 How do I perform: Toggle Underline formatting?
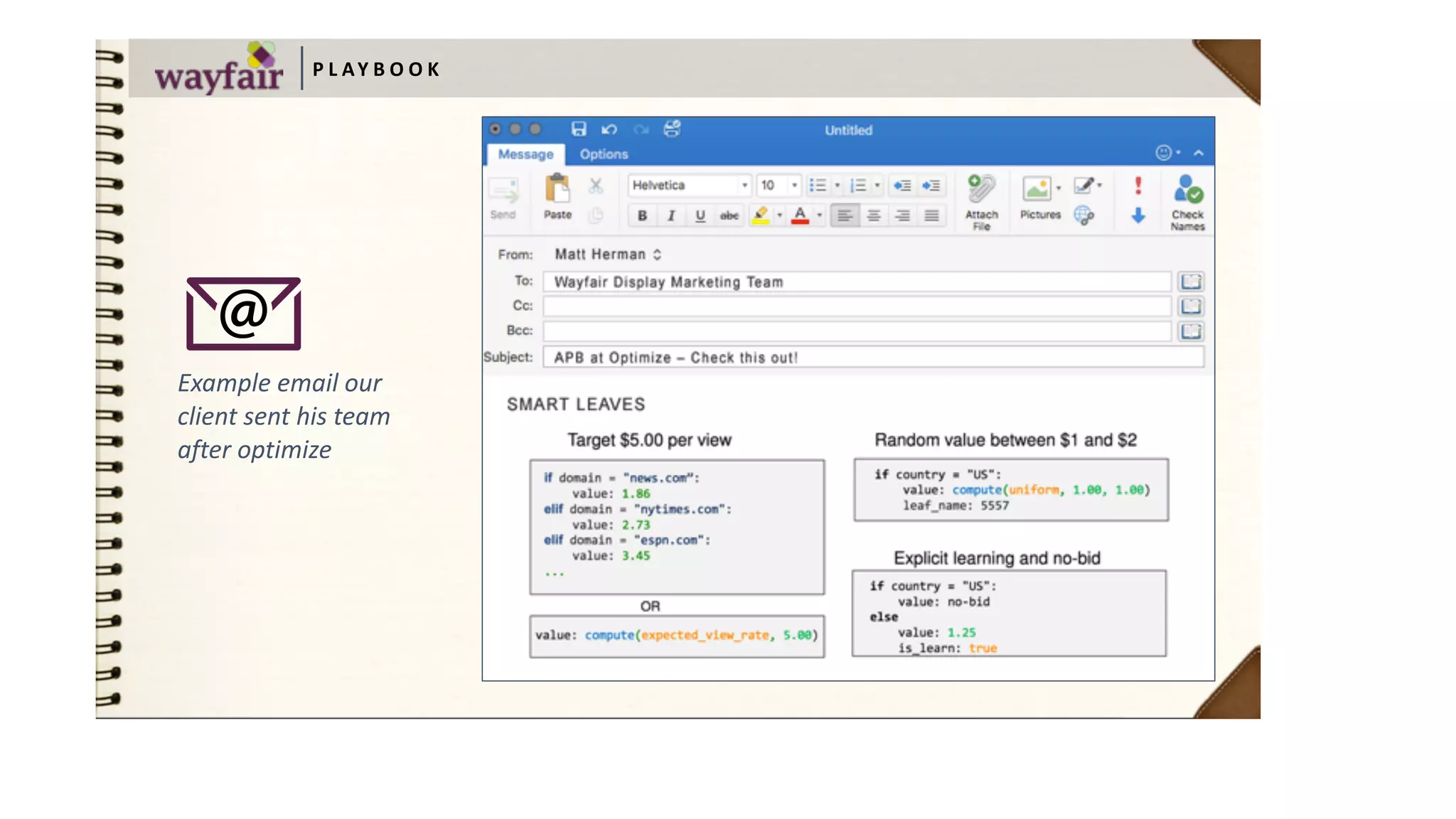(700, 215)
